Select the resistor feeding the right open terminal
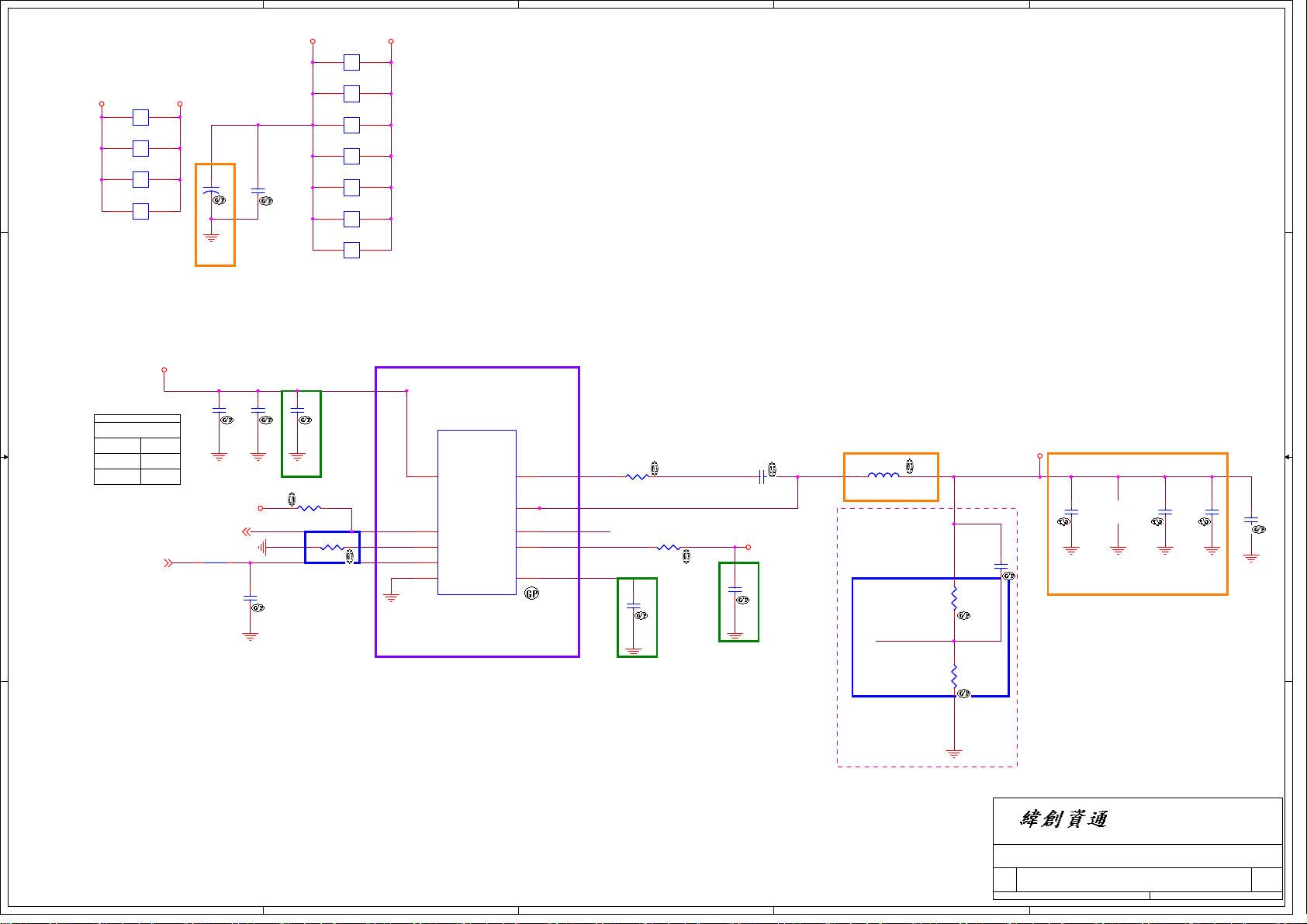The image size is (1307, 924). (669, 547)
